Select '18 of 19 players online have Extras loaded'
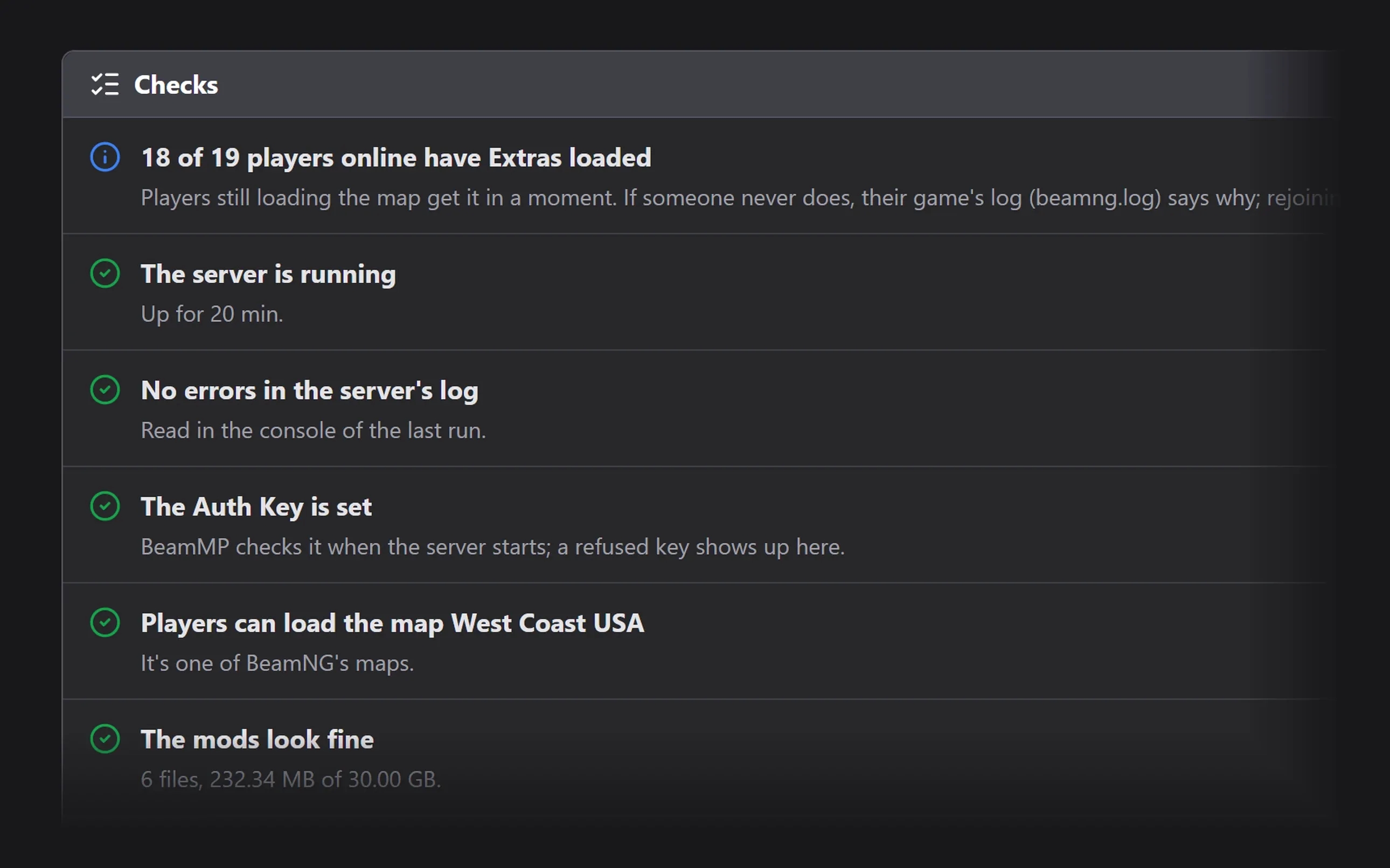Image resolution: width=1390 pixels, height=868 pixels. pos(396,158)
